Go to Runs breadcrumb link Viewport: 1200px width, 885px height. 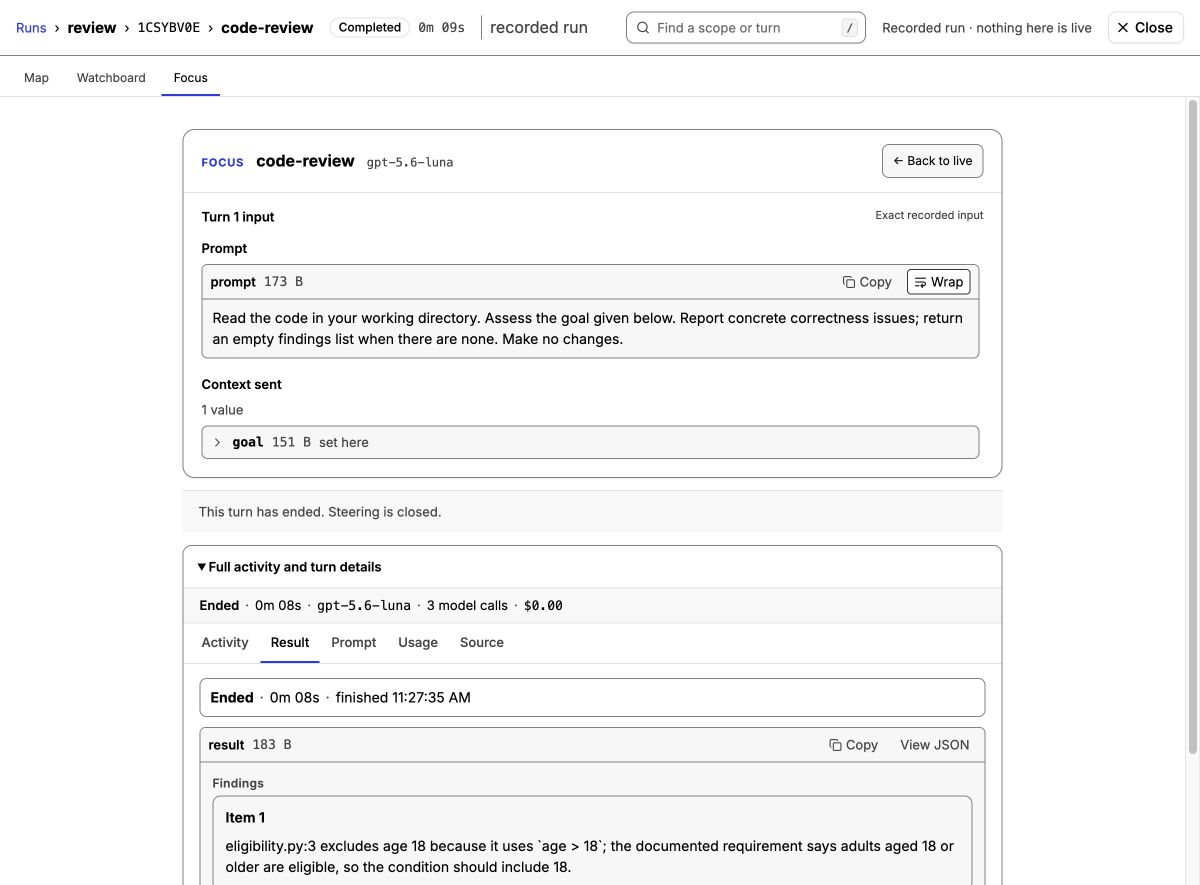click(31, 28)
